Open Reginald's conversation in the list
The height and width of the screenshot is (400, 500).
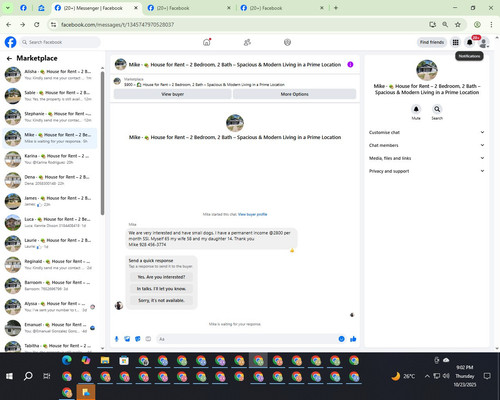coord(50,265)
